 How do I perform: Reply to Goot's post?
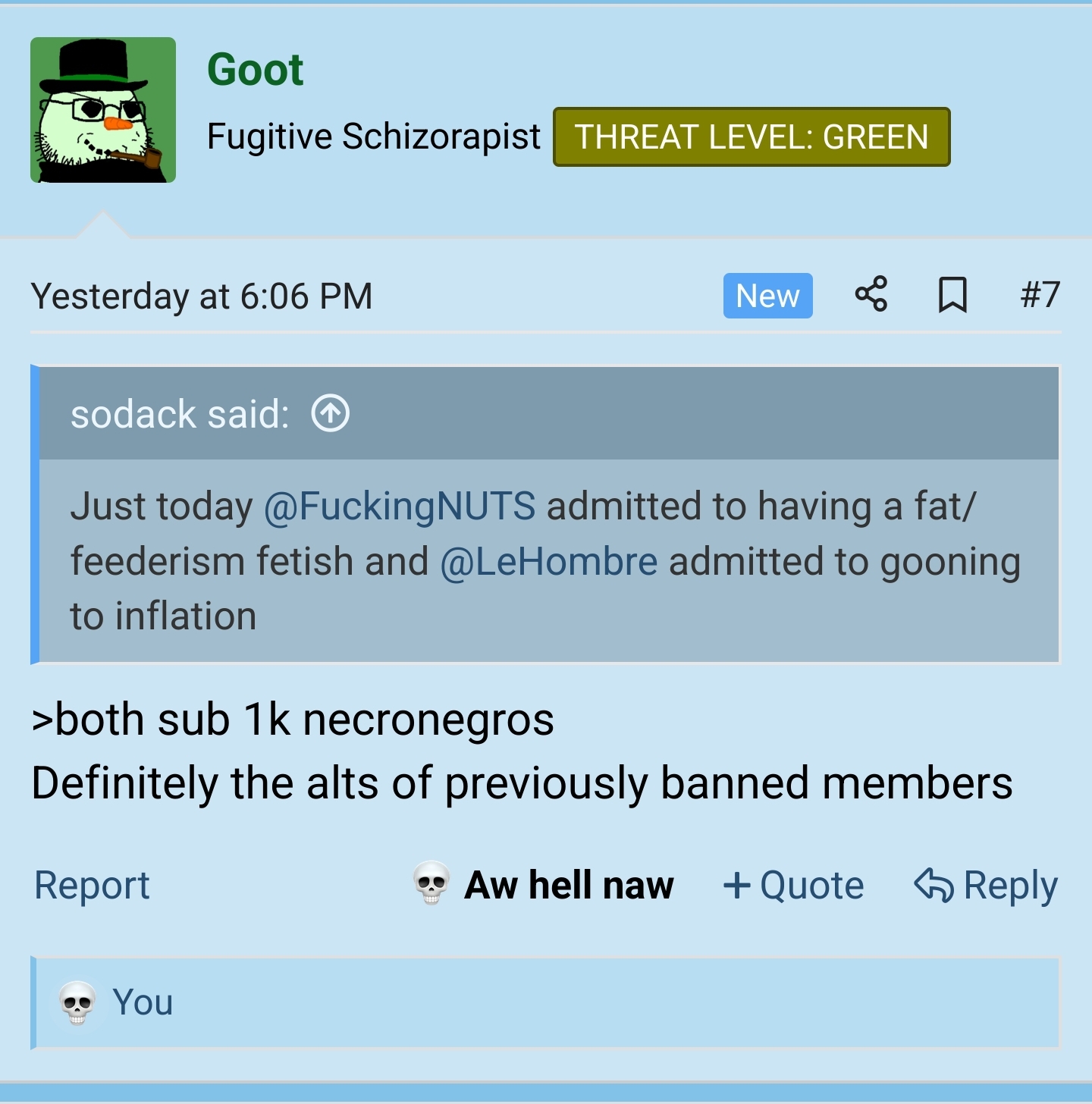986,885
